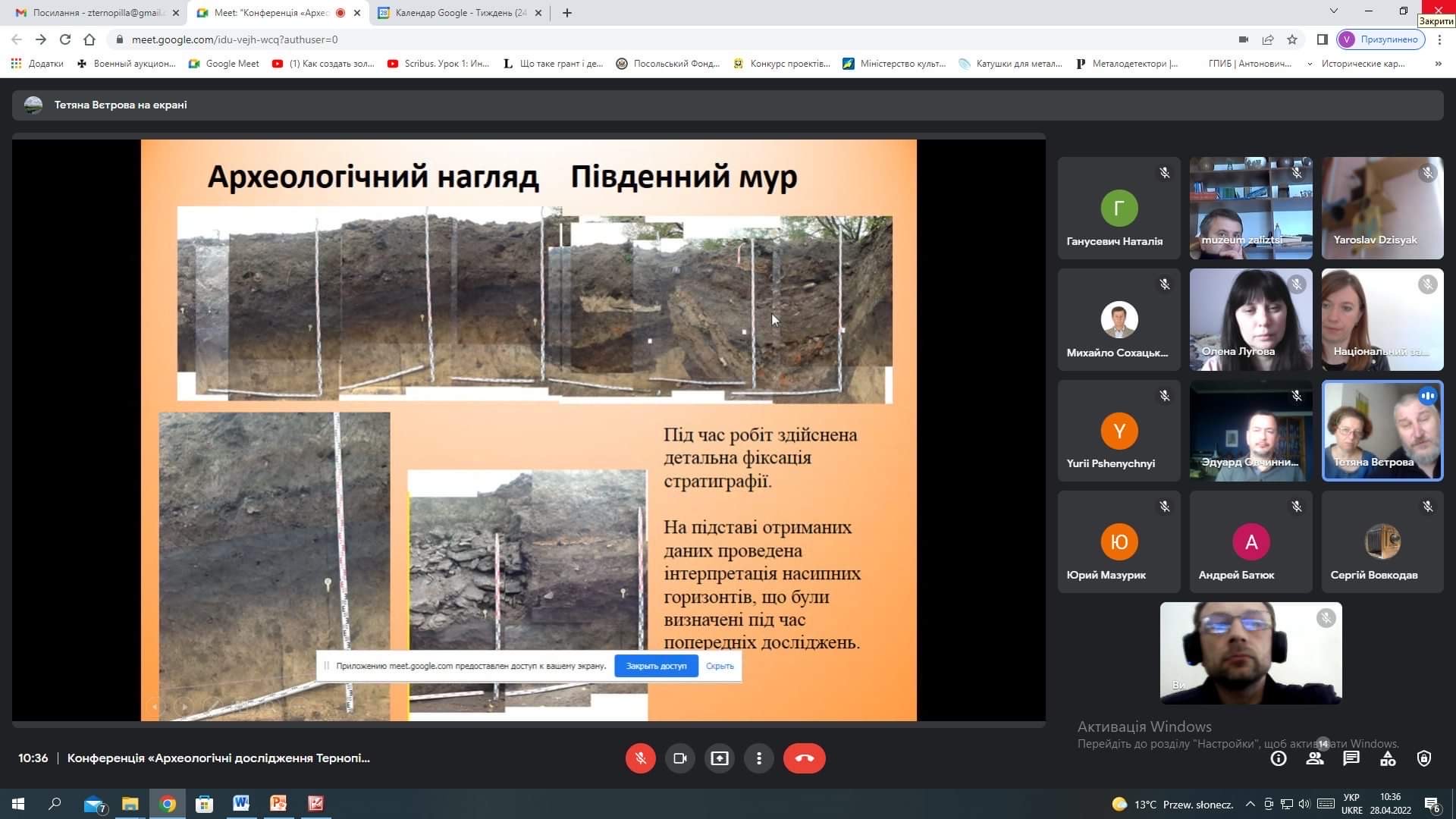Select Юрий Мазурик participant tile
The width and height of the screenshot is (1456, 819).
click(x=1119, y=541)
